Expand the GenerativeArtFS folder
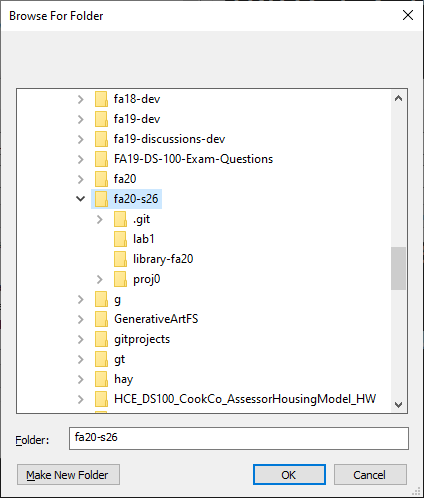 pyautogui.click(x=80, y=319)
